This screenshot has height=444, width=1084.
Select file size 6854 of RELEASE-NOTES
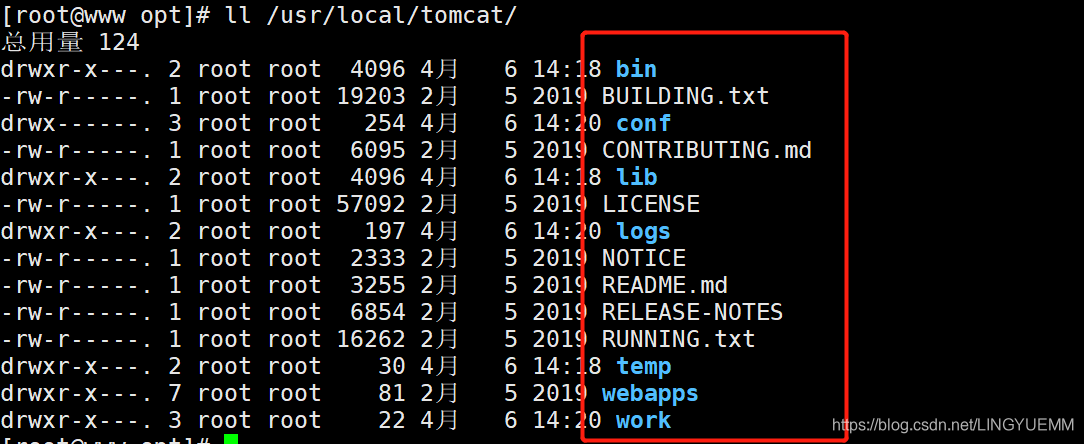coord(377,312)
